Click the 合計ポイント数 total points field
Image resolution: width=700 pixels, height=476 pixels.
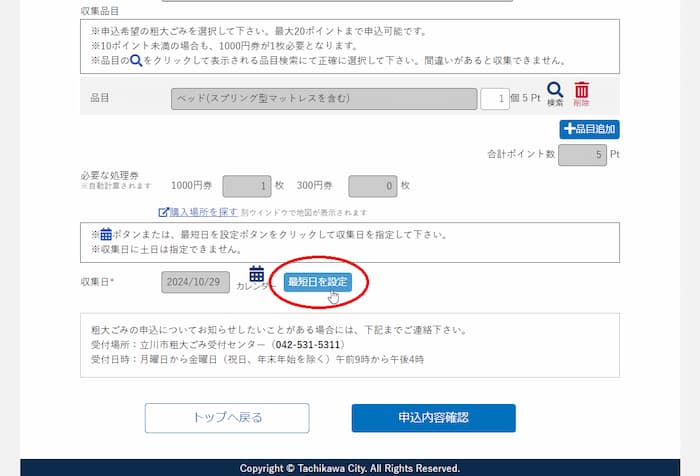(582, 155)
